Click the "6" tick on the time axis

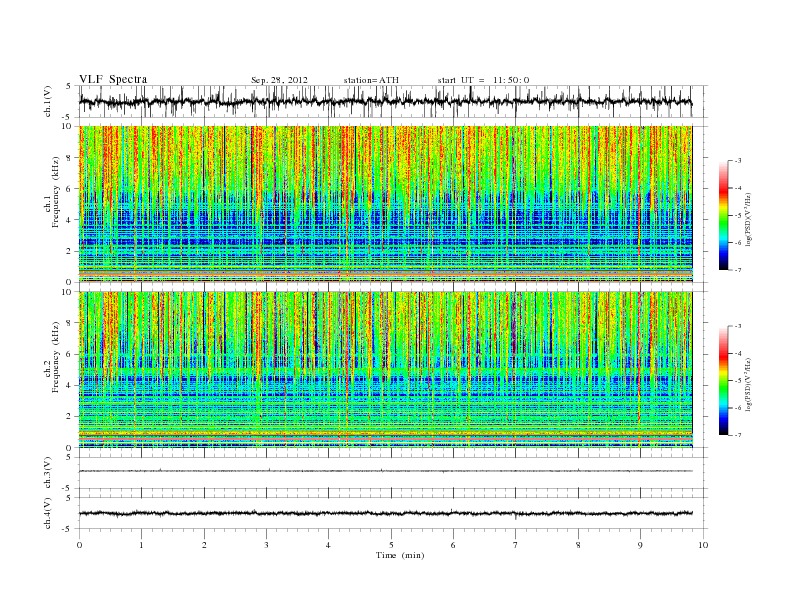453,545
